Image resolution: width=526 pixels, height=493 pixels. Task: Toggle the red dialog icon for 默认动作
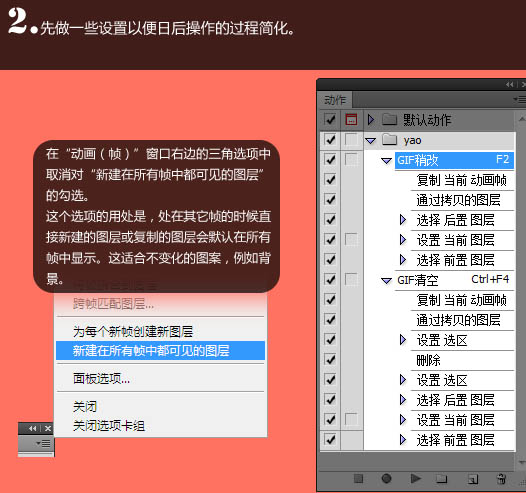[x=351, y=119]
